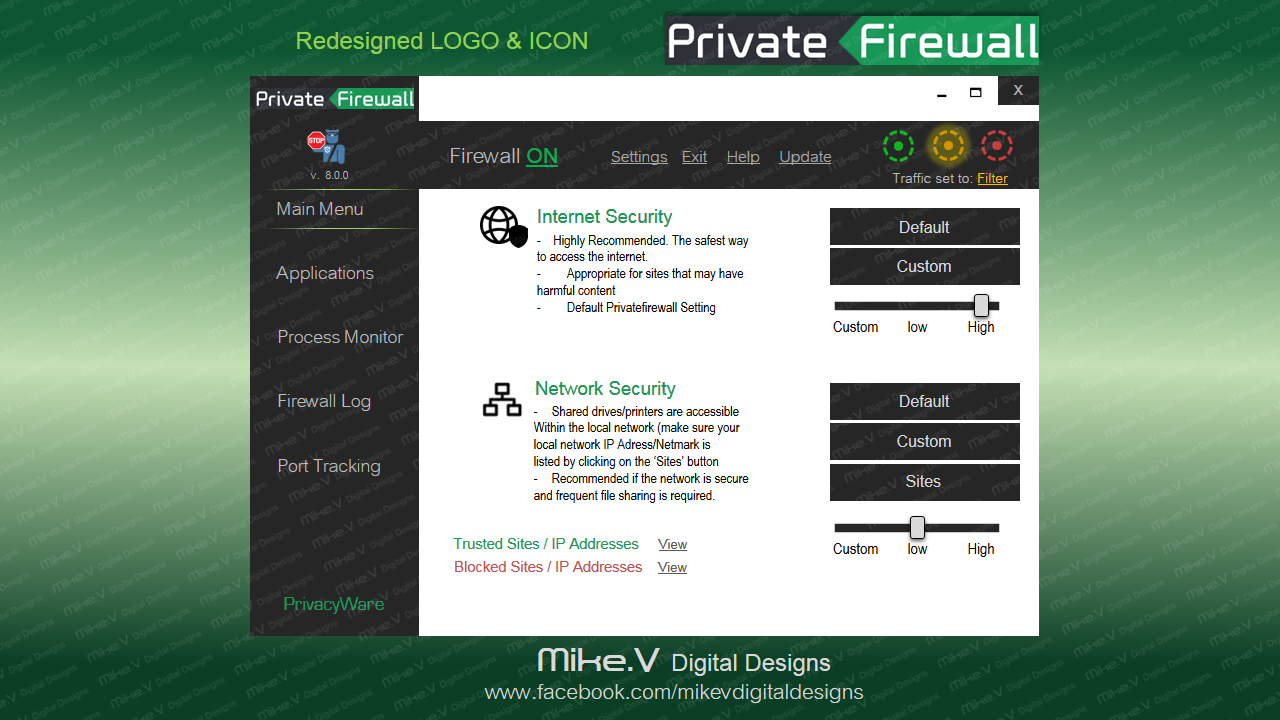Click the Internet Security level slider handle
Viewport: 1280px width, 720px height.
(981, 306)
